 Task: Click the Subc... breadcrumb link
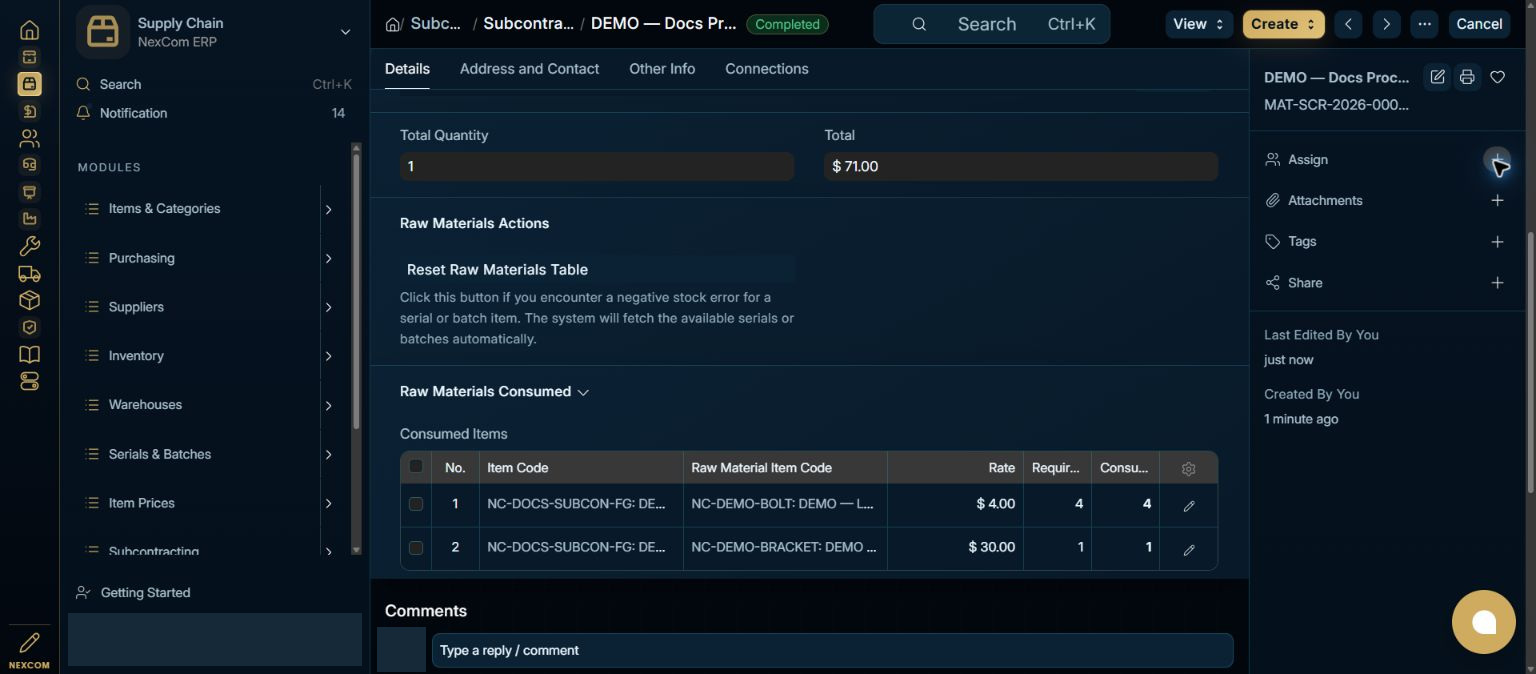tap(437, 24)
